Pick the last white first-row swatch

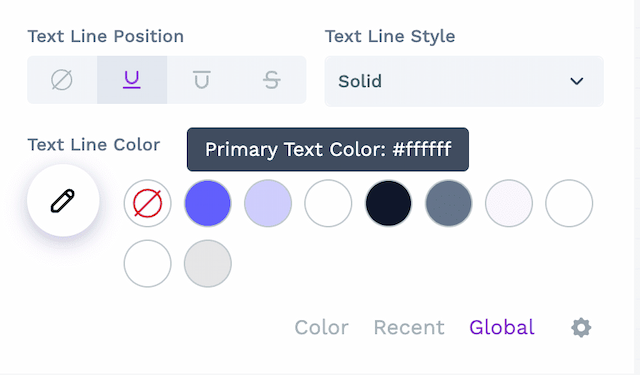click(569, 203)
